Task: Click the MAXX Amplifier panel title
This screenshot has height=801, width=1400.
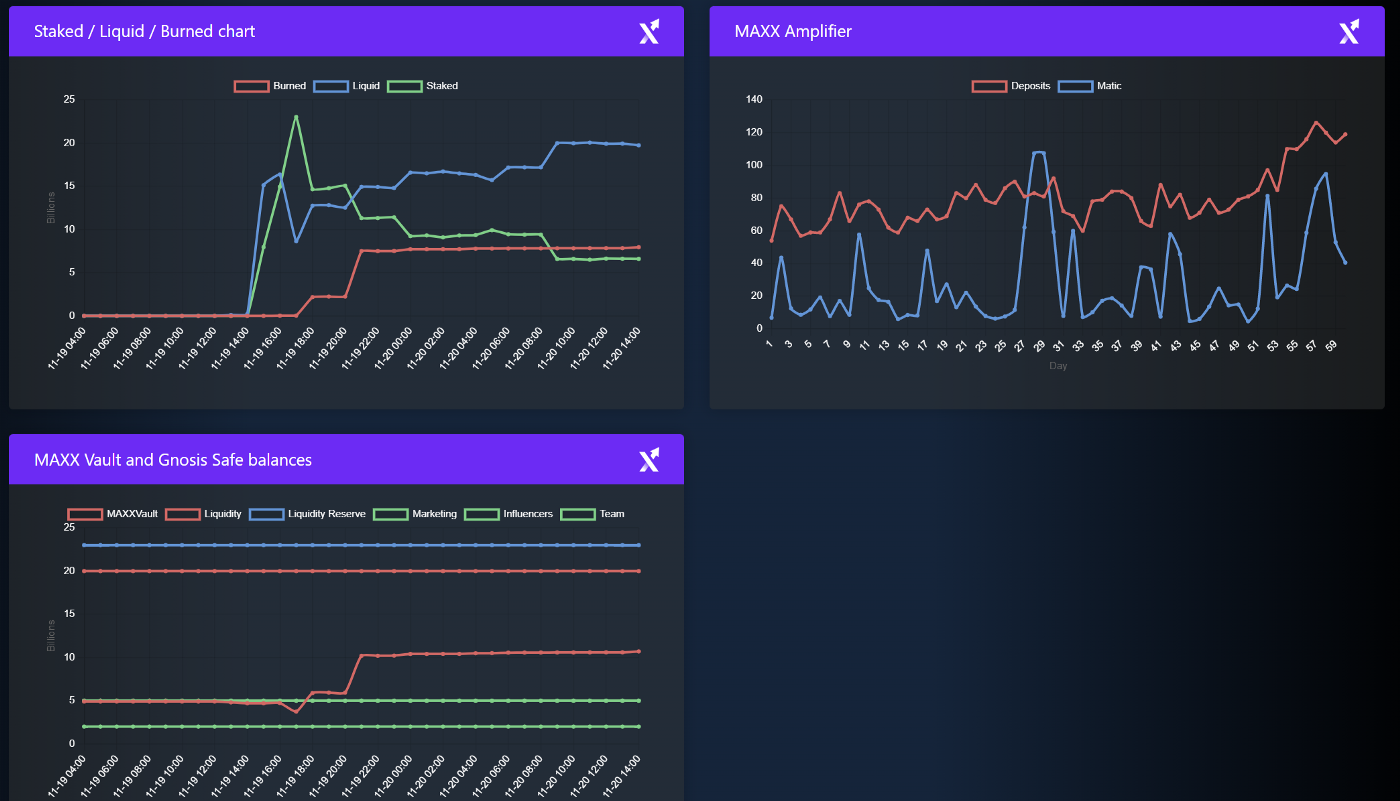Action: tap(793, 32)
